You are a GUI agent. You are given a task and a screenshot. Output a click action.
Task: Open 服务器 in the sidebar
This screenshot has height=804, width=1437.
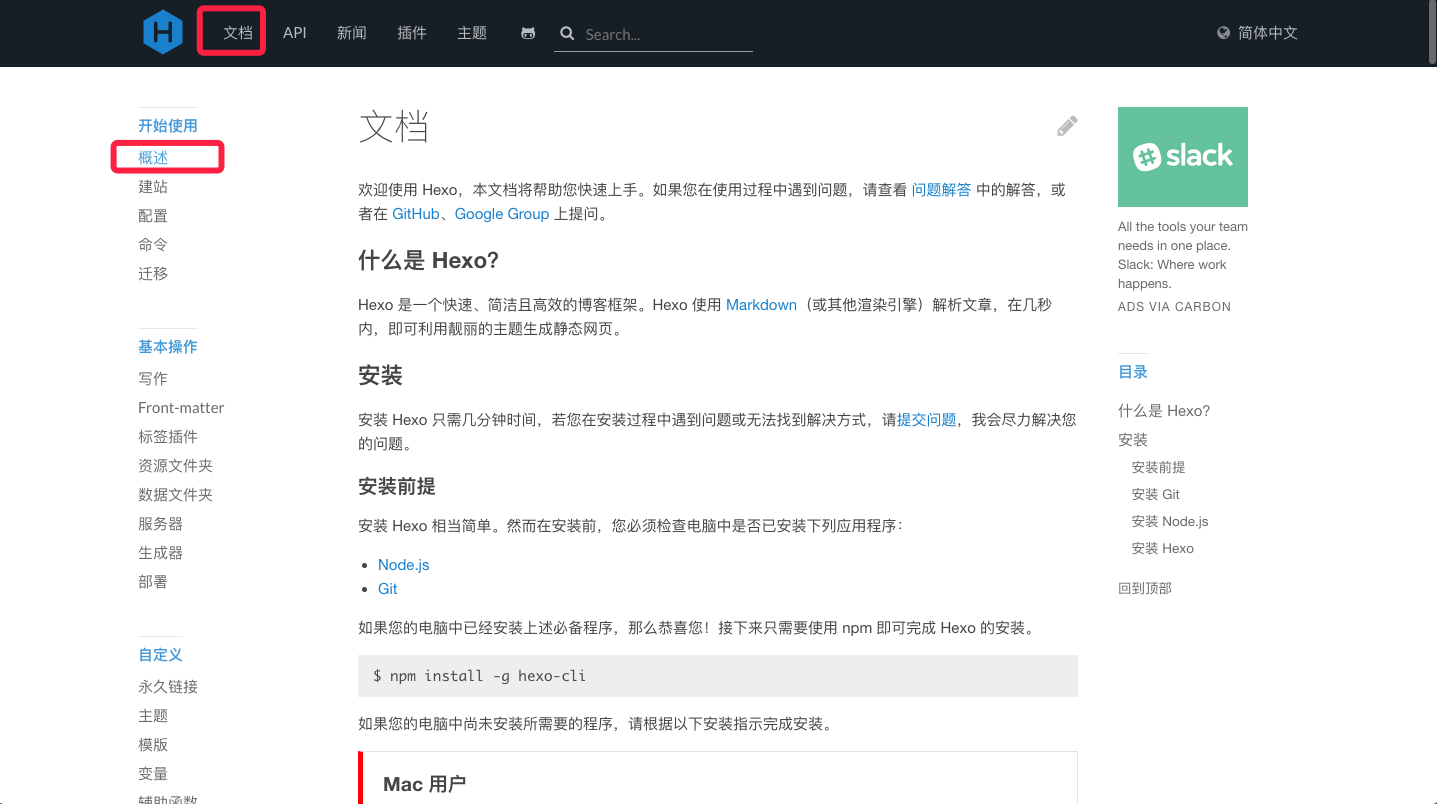click(x=160, y=523)
